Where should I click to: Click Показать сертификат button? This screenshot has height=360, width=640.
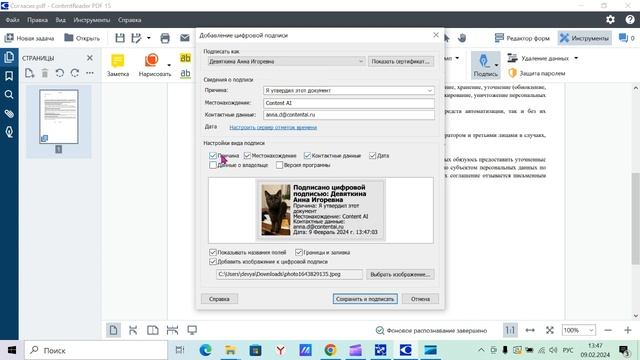pos(400,61)
